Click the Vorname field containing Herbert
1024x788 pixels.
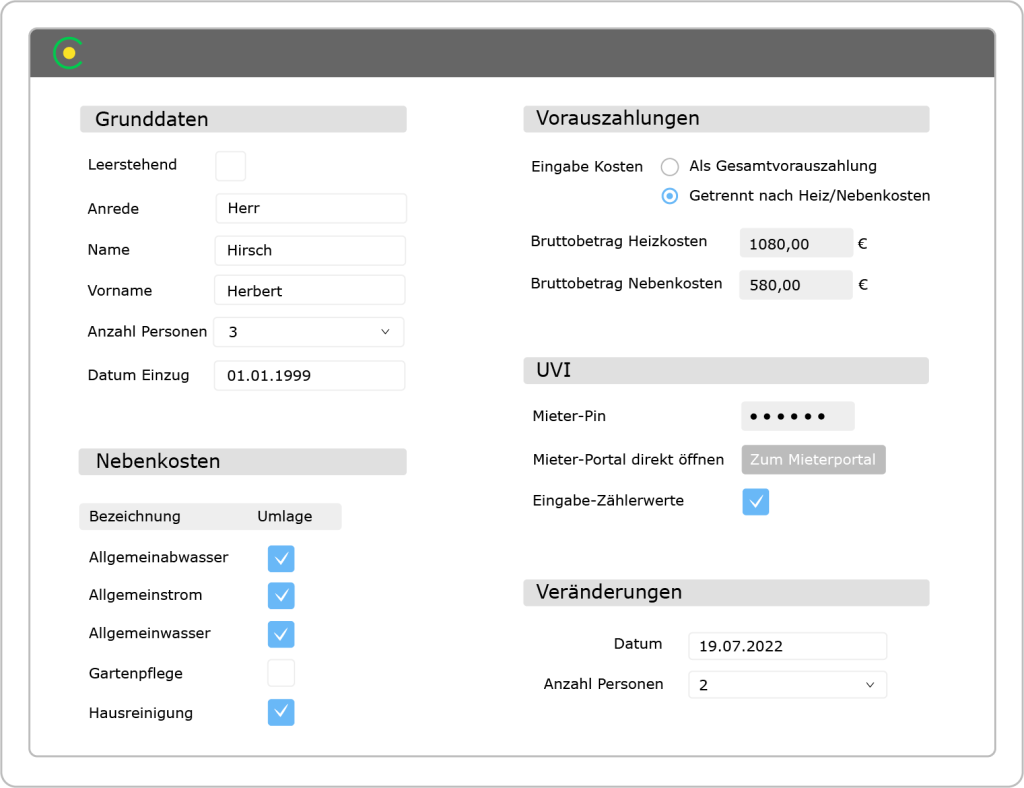click(x=310, y=290)
